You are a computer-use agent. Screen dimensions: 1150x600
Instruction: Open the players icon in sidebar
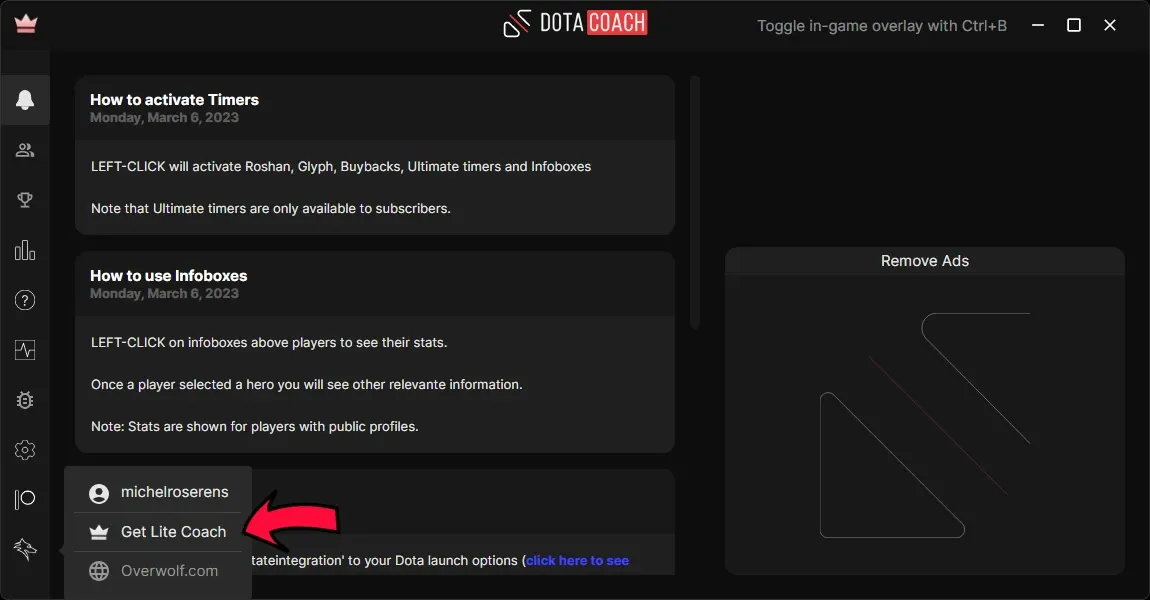tap(25, 150)
